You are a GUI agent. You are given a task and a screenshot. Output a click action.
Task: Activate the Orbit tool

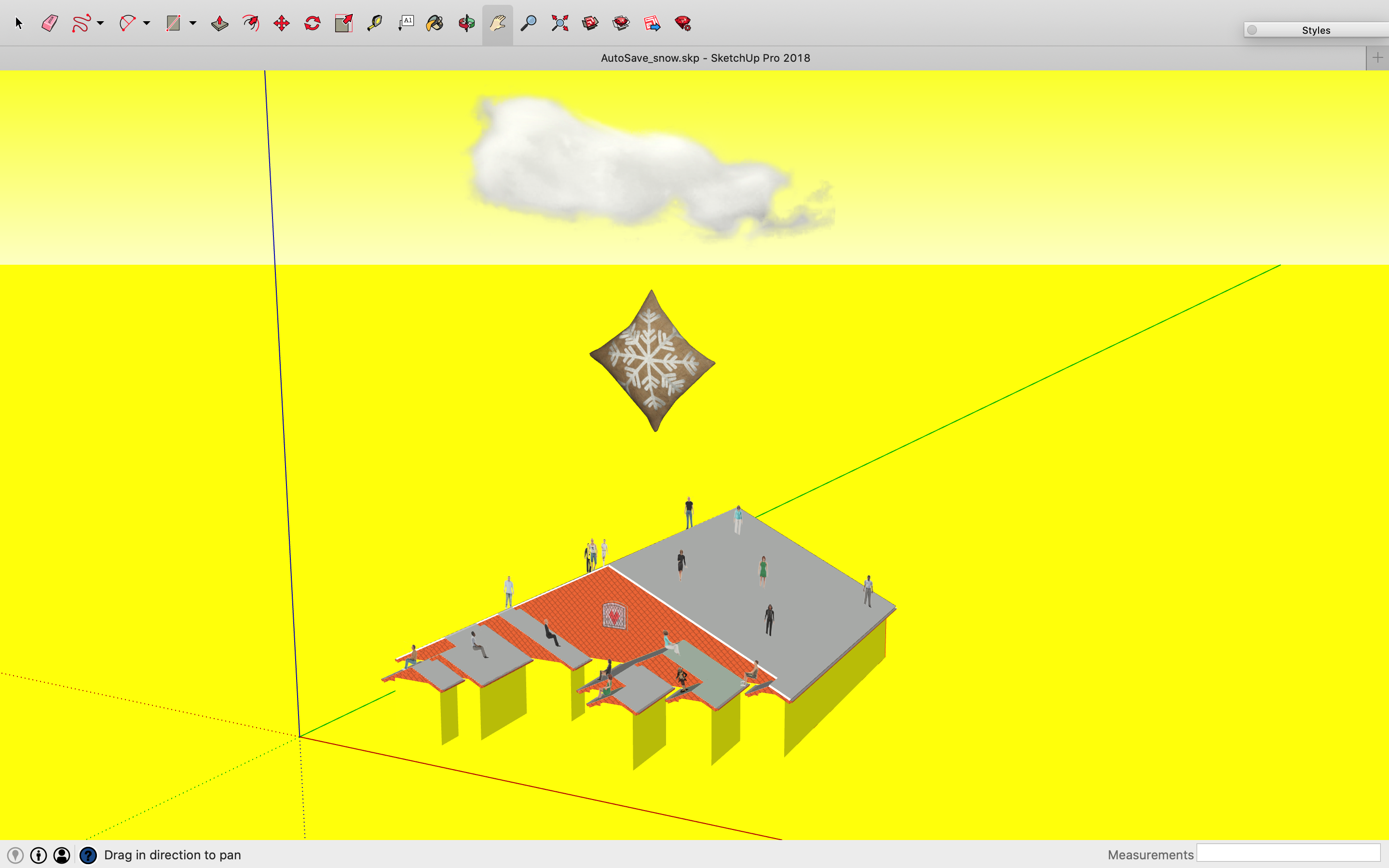pyautogui.click(x=467, y=24)
